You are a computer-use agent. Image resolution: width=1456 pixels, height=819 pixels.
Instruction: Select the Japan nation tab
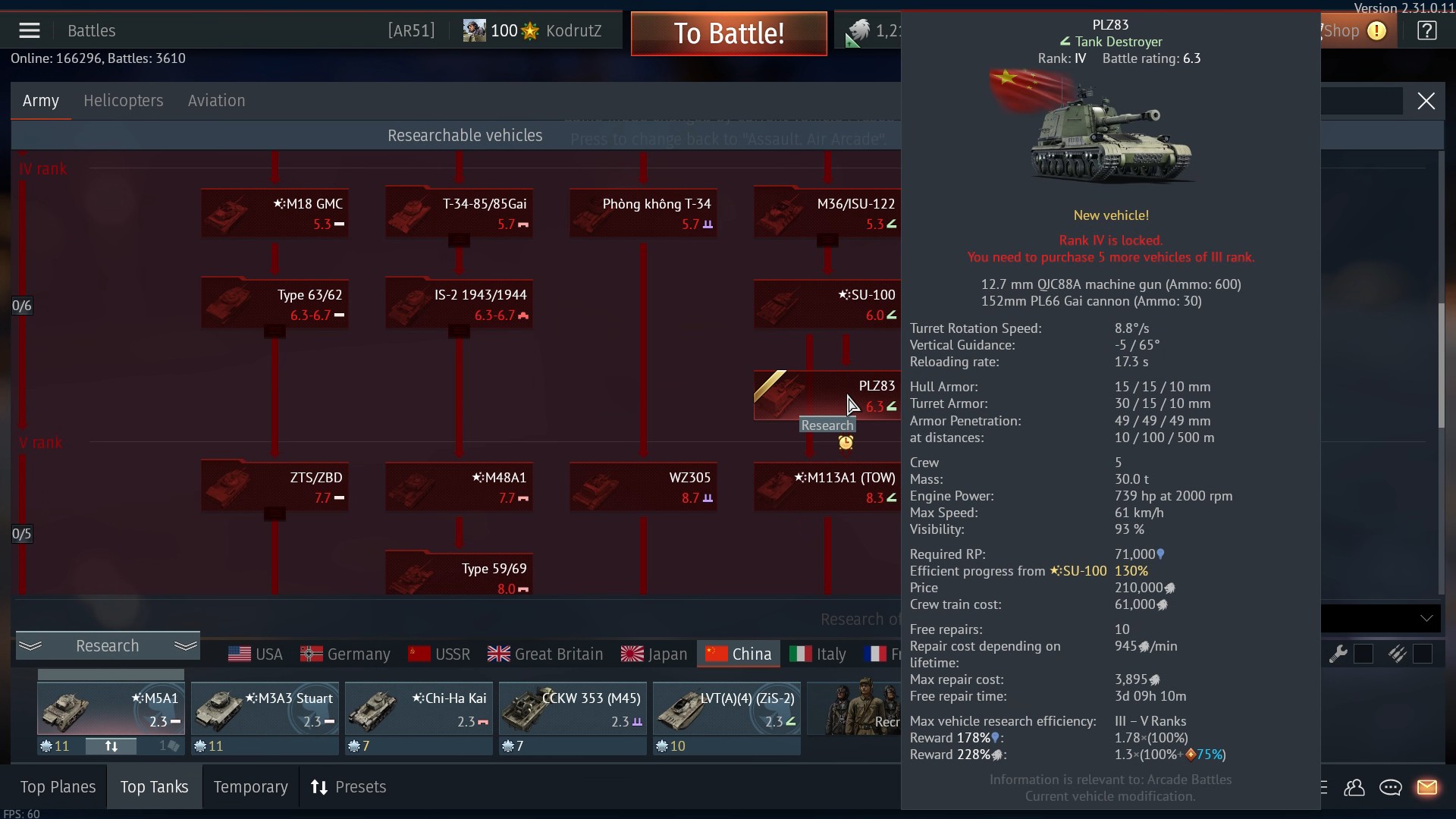pyautogui.click(x=654, y=654)
